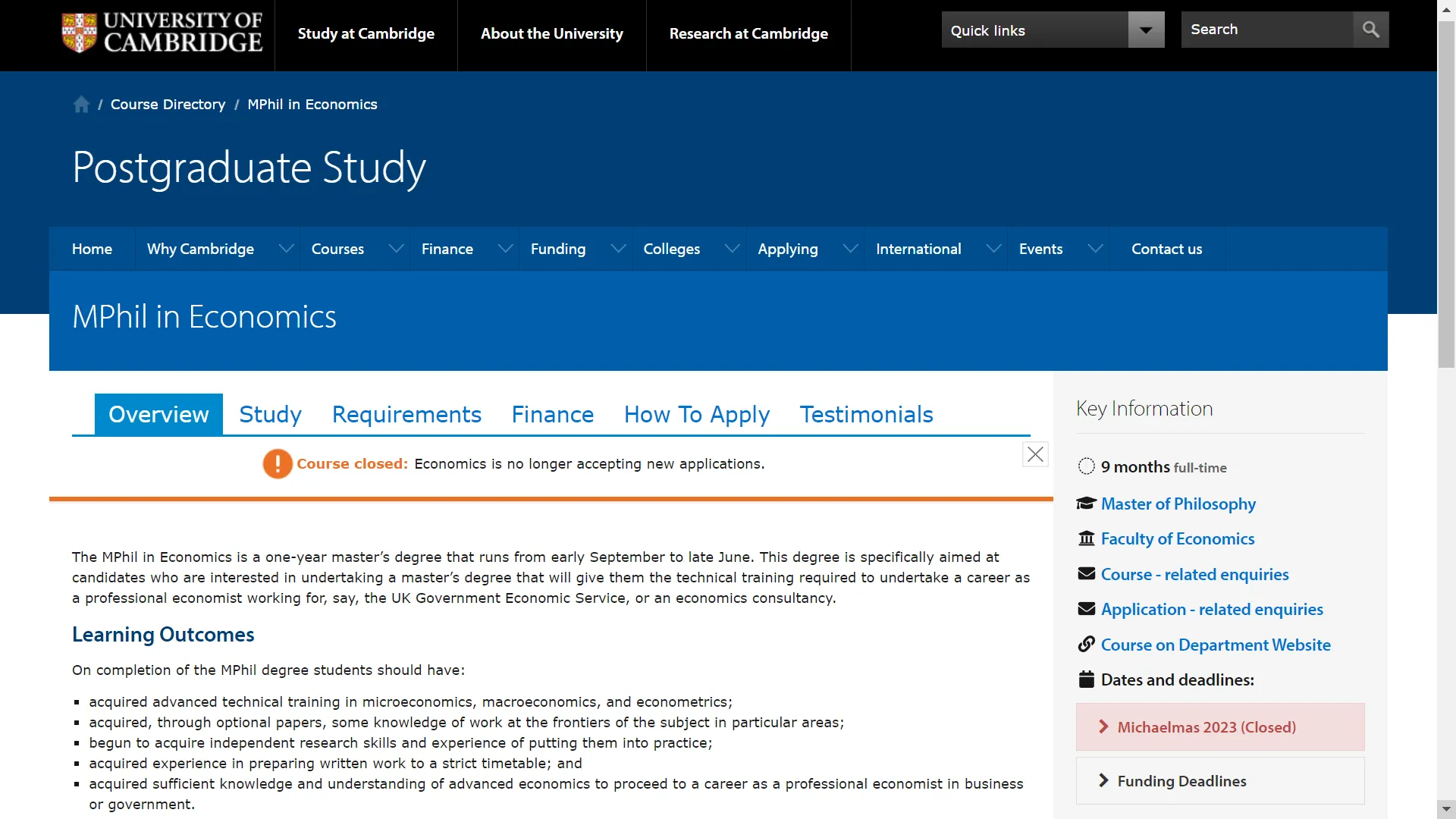Viewport: 1456px width, 819px height.
Task: Click the envelope icon beside Course-related enquiries
Action: click(x=1086, y=574)
